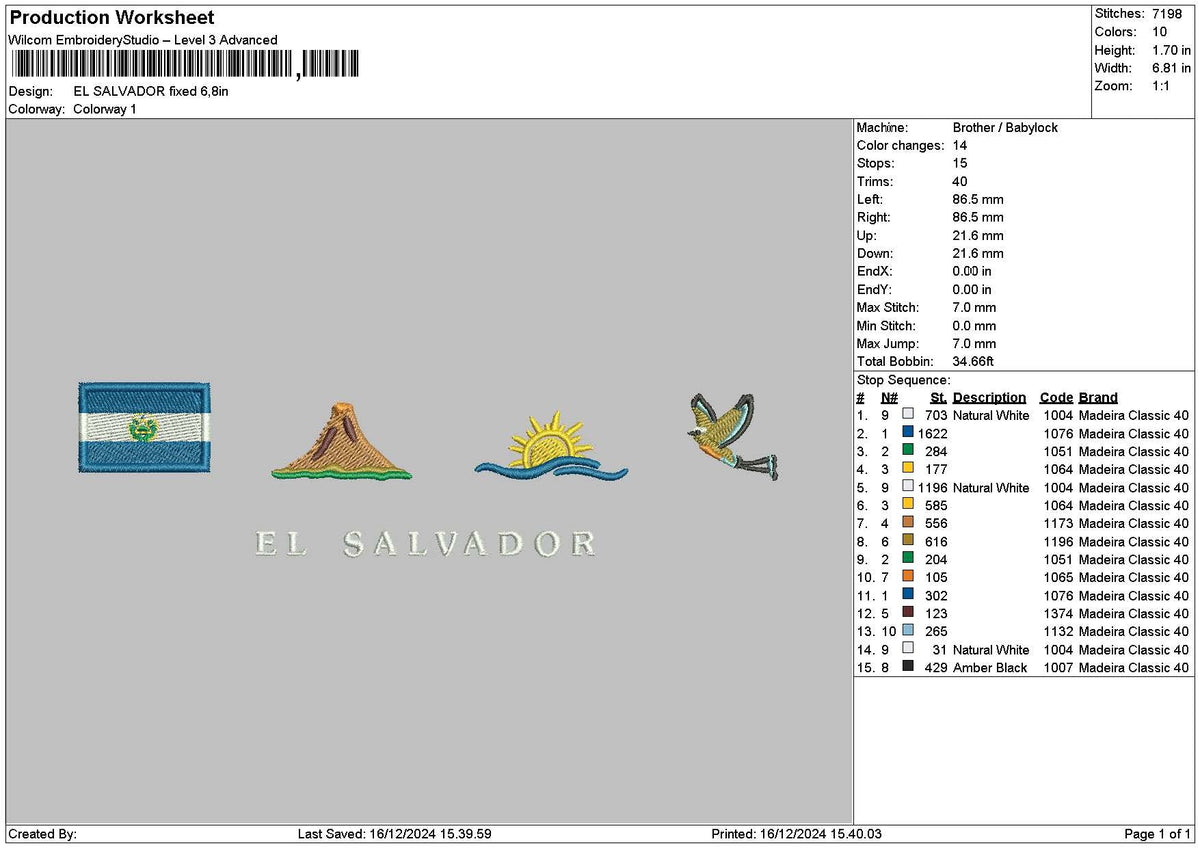Click thread code 1132 in stop 13
Viewport: 1200px width, 848px height.
1057,632
